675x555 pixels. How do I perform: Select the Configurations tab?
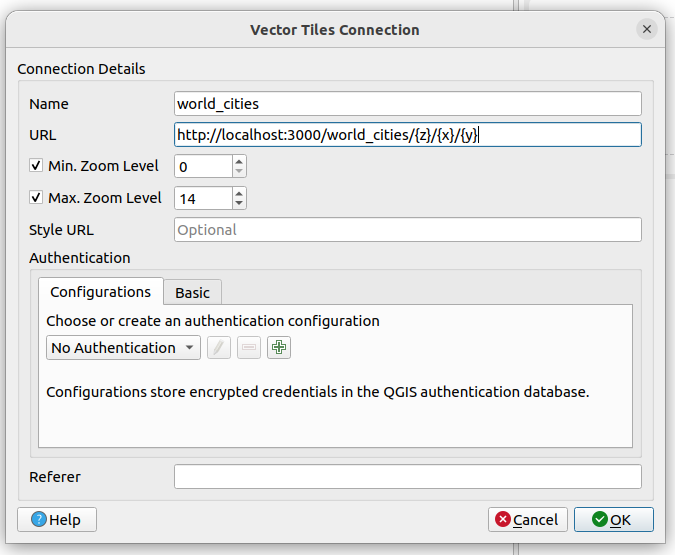100,292
